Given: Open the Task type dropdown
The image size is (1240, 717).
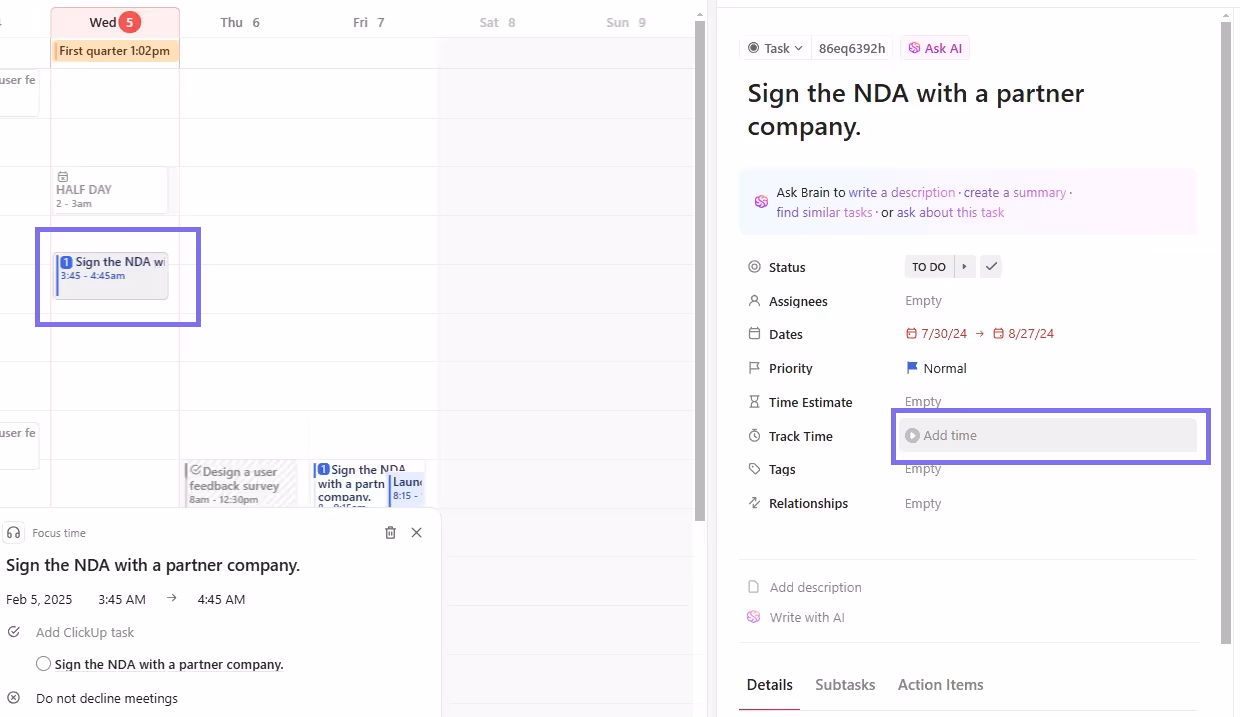Looking at the screenshot, I should pos(776,48).
